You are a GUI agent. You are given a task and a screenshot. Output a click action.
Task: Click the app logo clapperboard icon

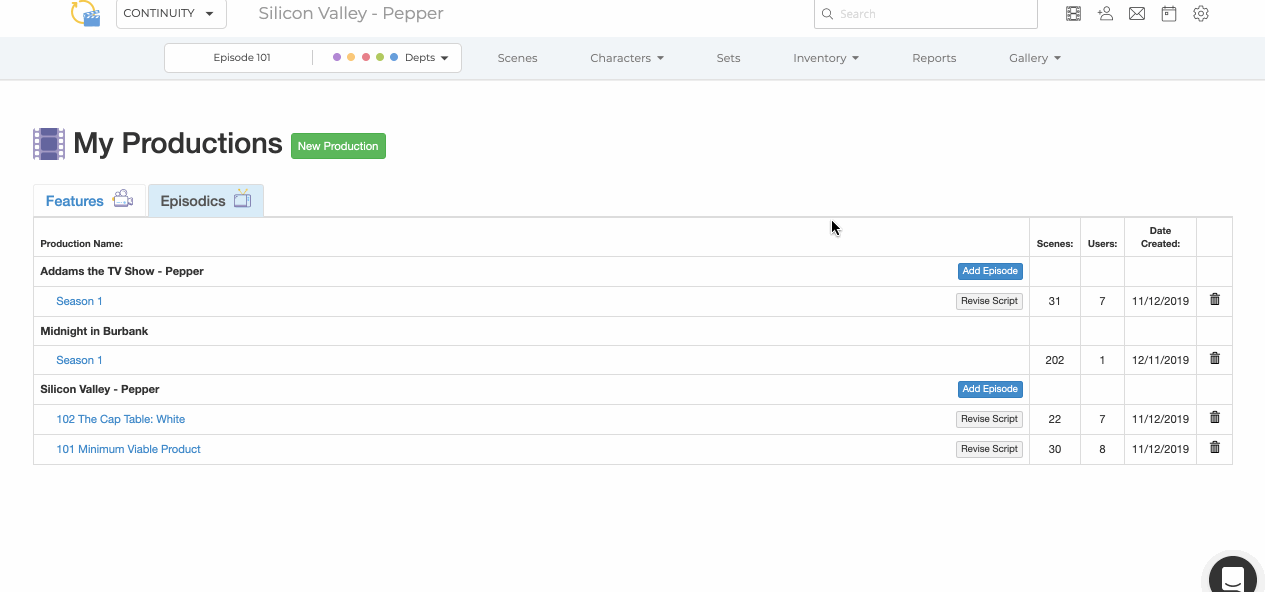pyautogui.click(x=86, y=13)
